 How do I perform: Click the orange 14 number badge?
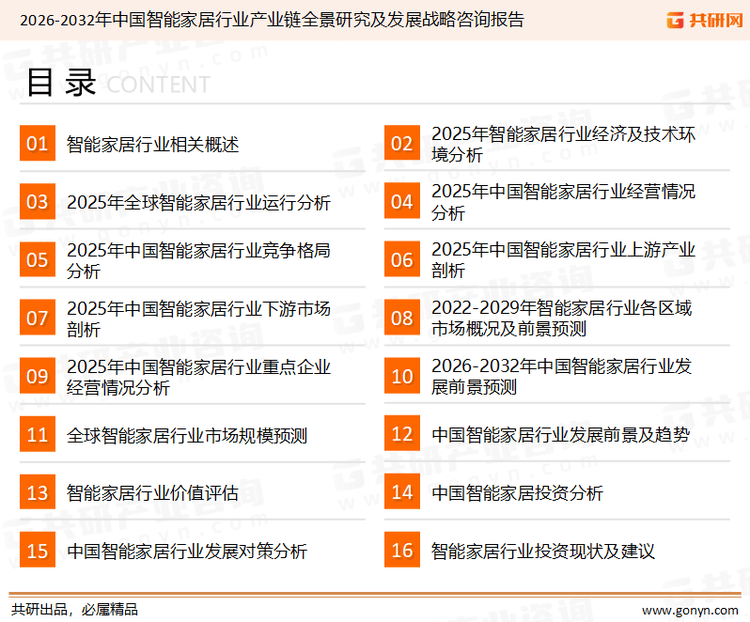(402, 493)
